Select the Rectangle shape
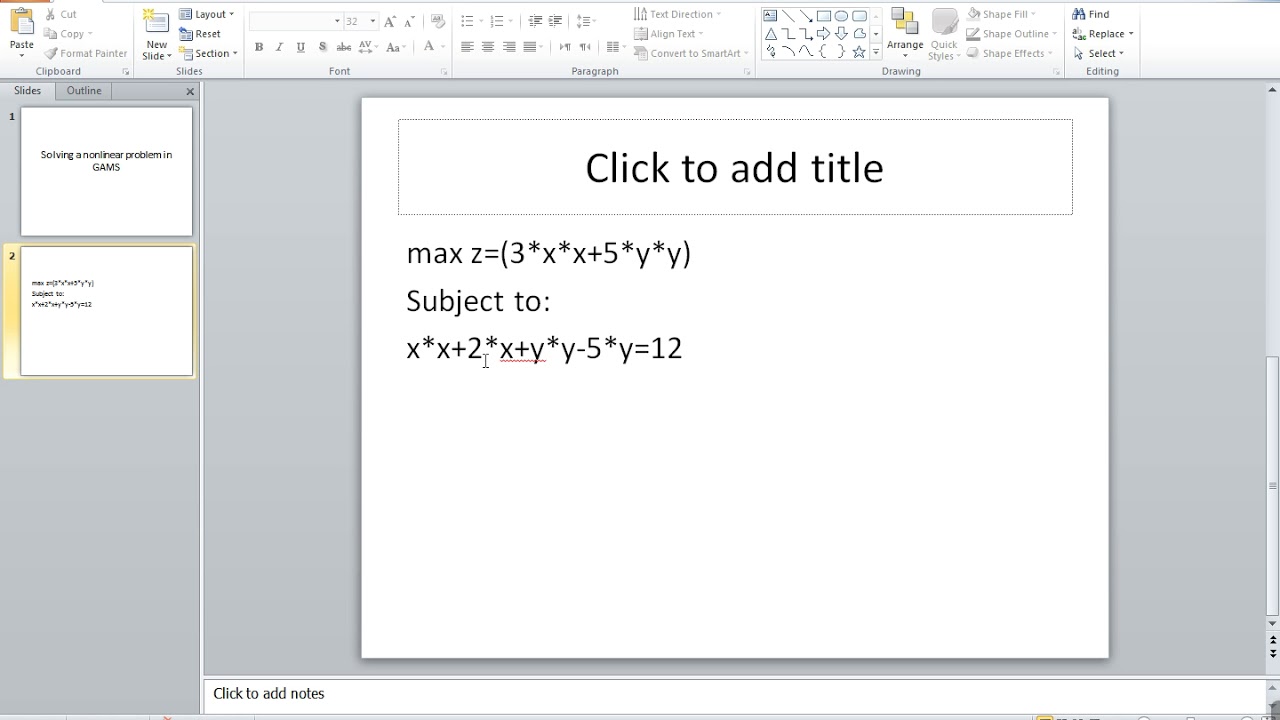This screenshot has height=720, width=1280. [824, 15]
